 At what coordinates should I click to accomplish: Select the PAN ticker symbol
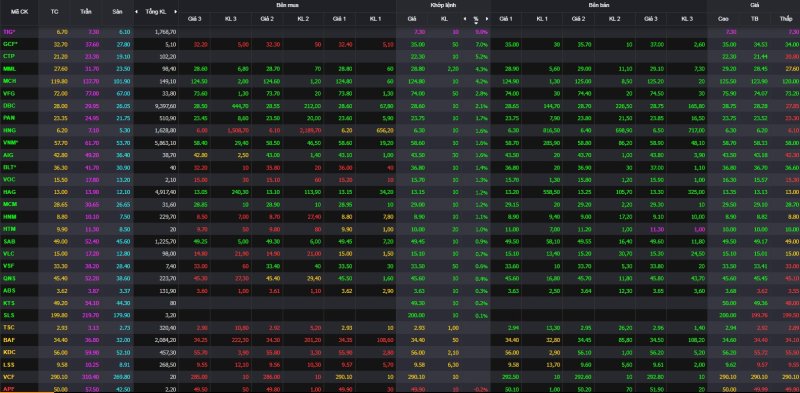[x=8, y=118]
